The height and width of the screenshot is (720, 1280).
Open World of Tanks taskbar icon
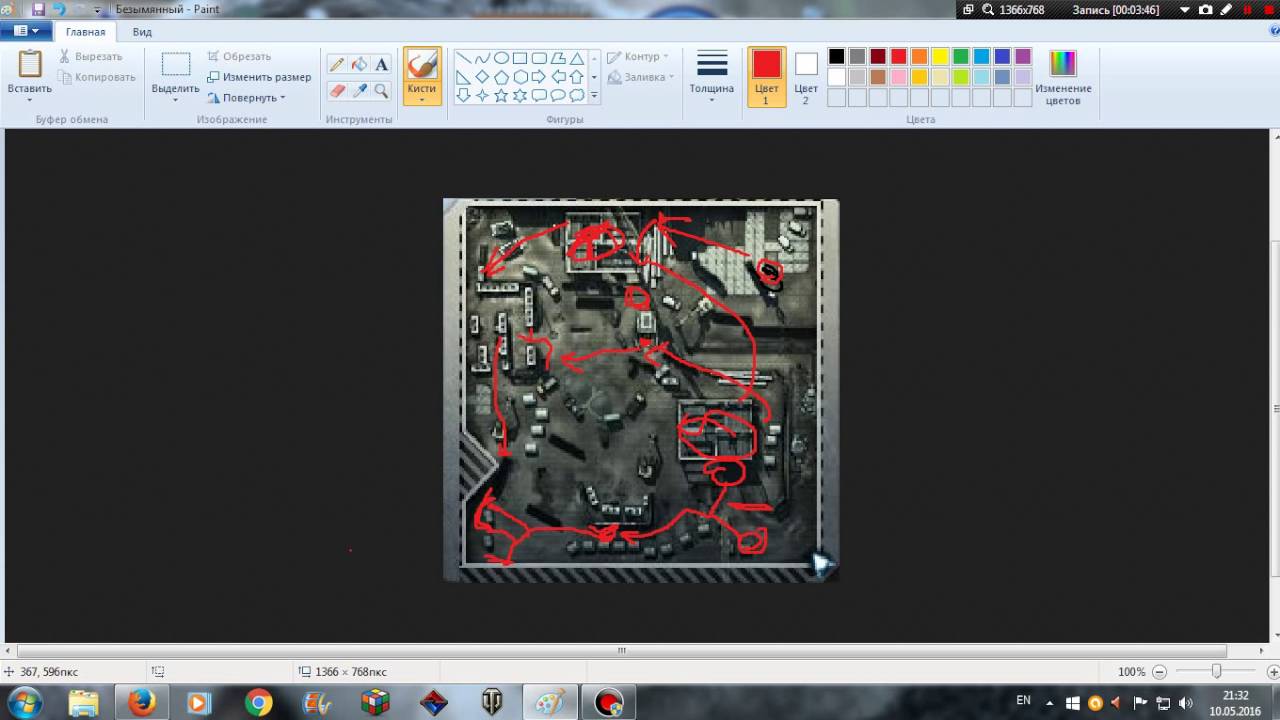tap(492, 703)
